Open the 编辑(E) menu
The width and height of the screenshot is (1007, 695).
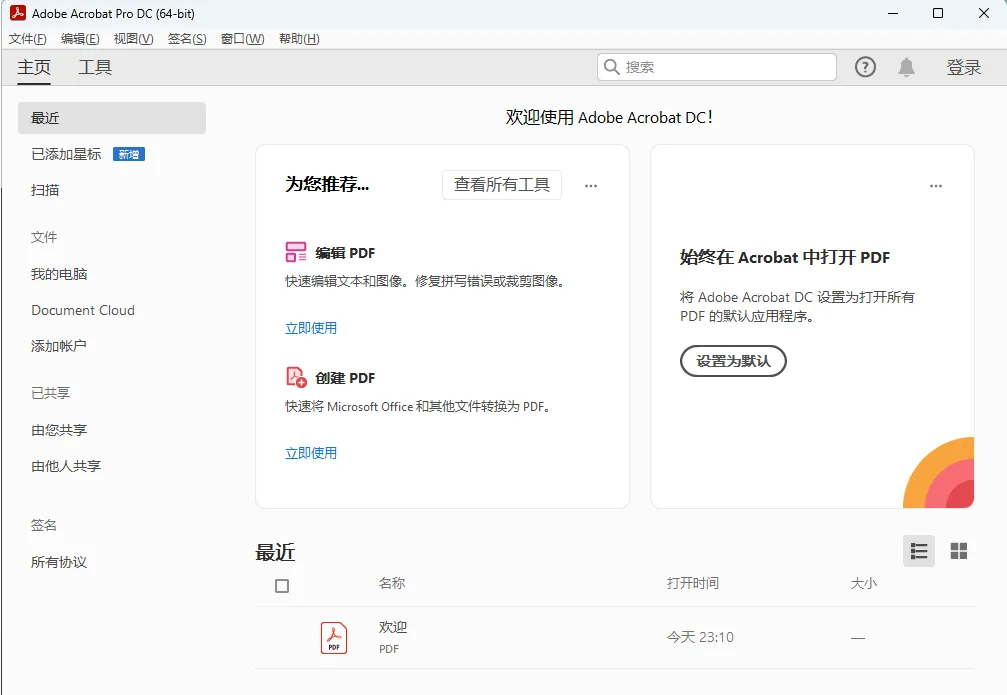tap(80, 39)
